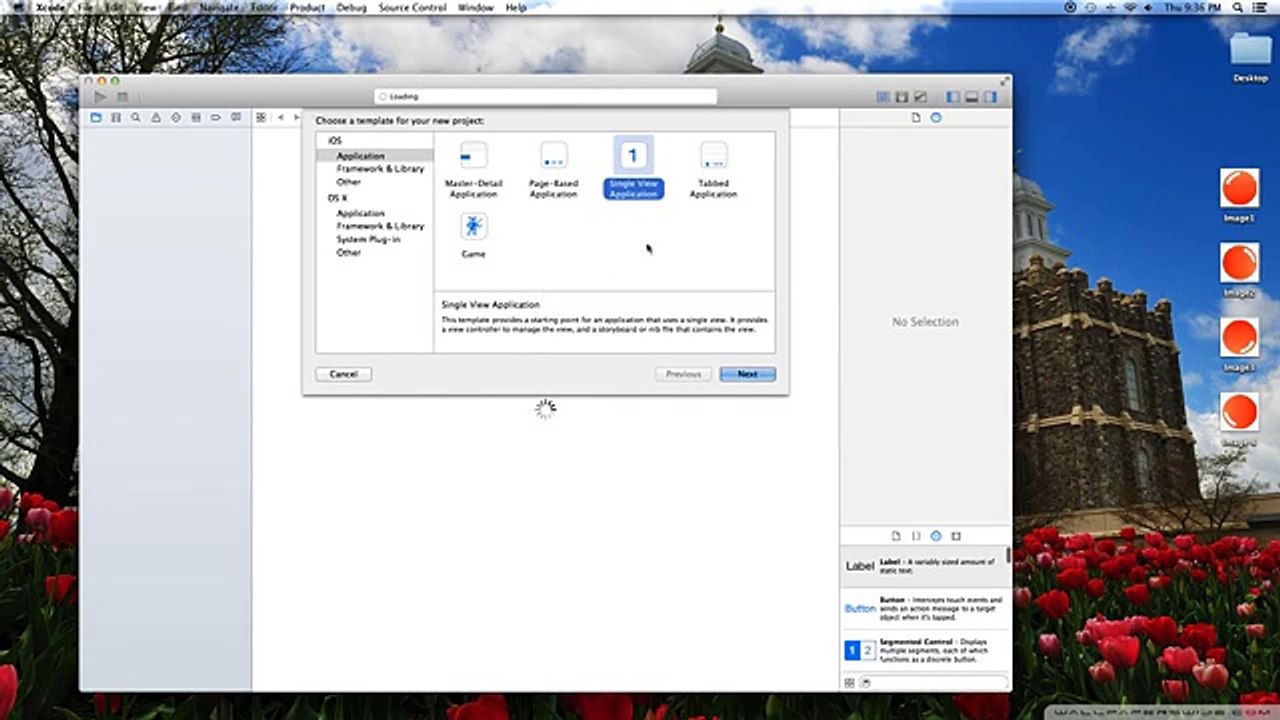Click the Cancel button
The image size is (1280, 720).
coord(344,374)
